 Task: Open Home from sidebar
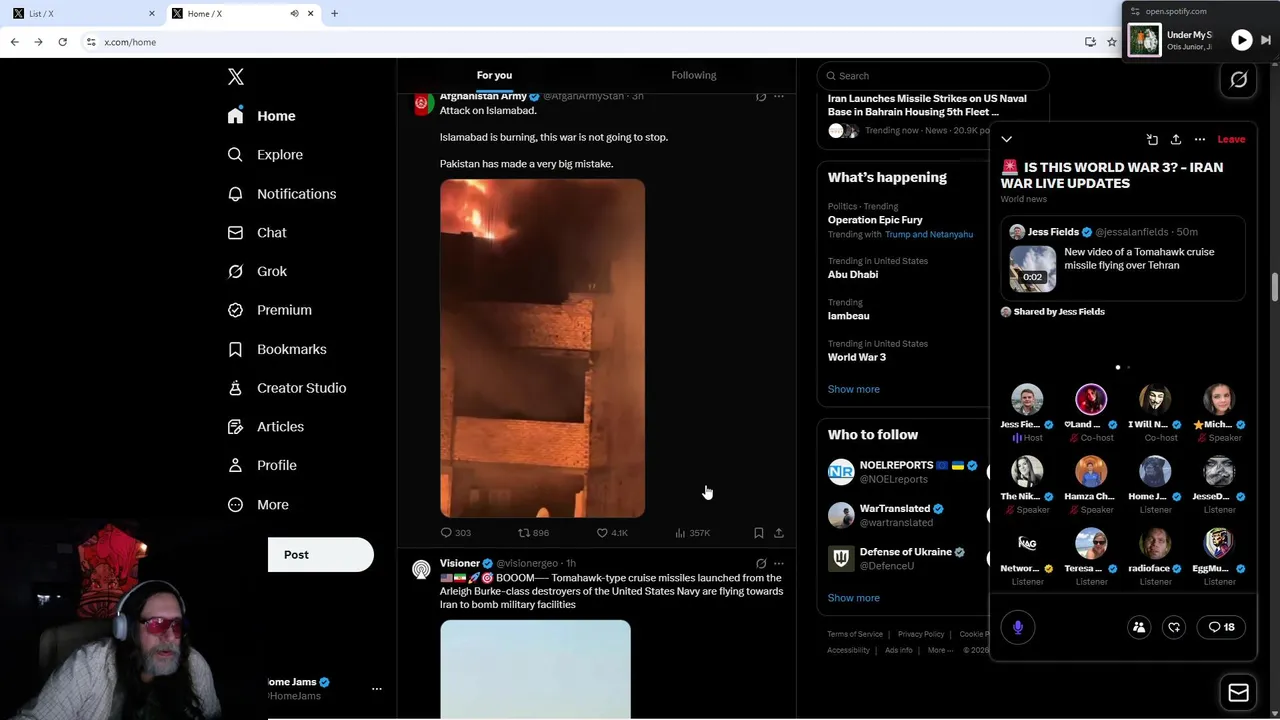[x=262, y=116]
